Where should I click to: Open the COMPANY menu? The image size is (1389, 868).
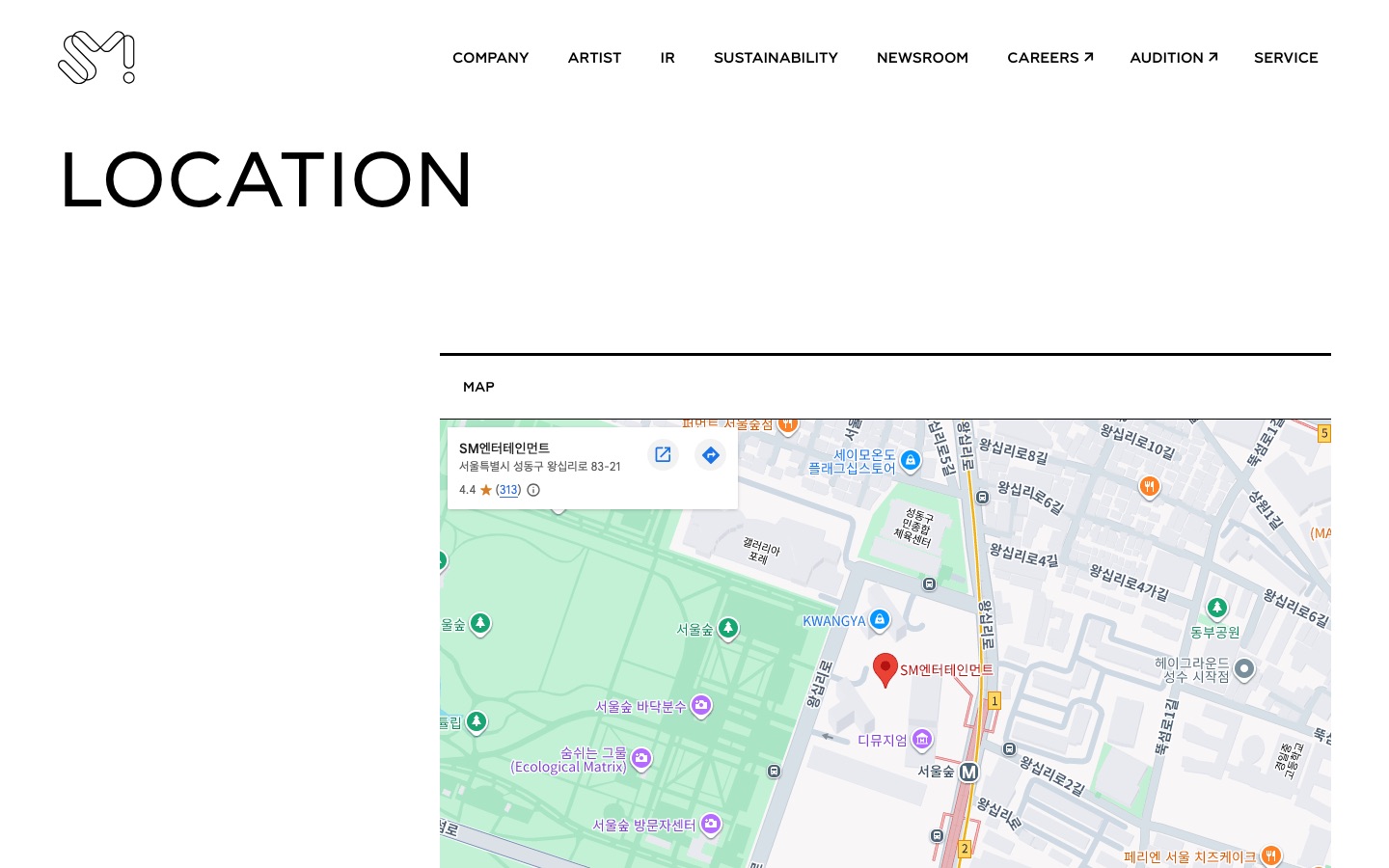(x=490, y=58)
